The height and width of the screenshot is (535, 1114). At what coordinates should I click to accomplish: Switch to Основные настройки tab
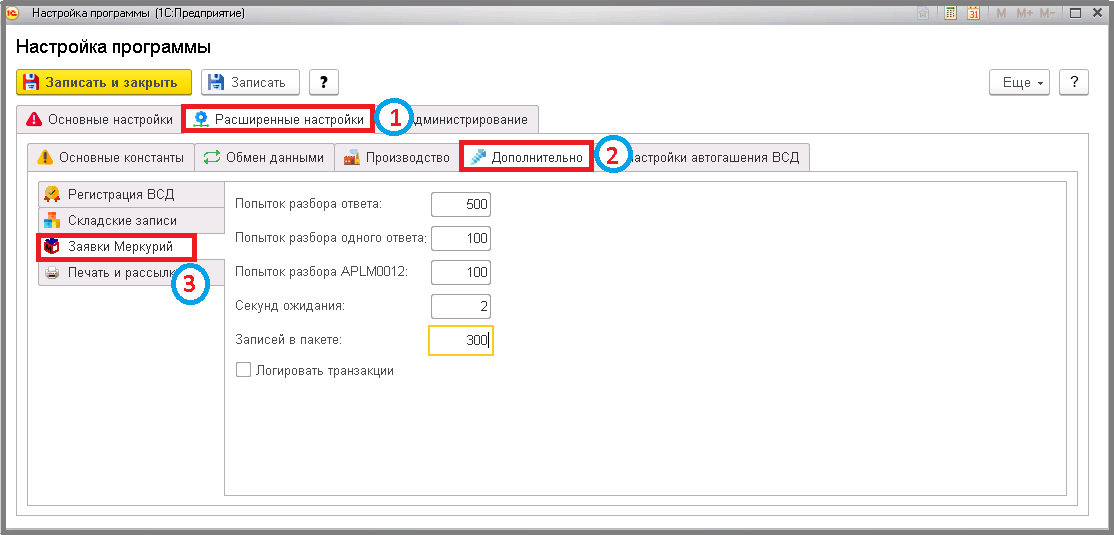(x=99, y=119)
